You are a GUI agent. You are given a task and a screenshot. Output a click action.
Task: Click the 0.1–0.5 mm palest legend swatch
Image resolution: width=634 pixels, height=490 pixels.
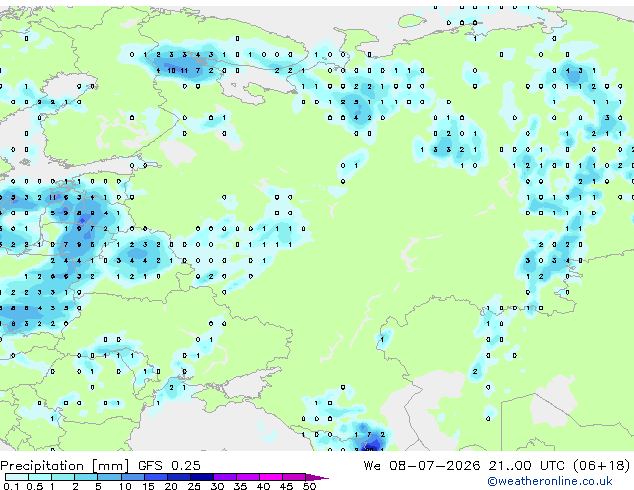(17, 477)
